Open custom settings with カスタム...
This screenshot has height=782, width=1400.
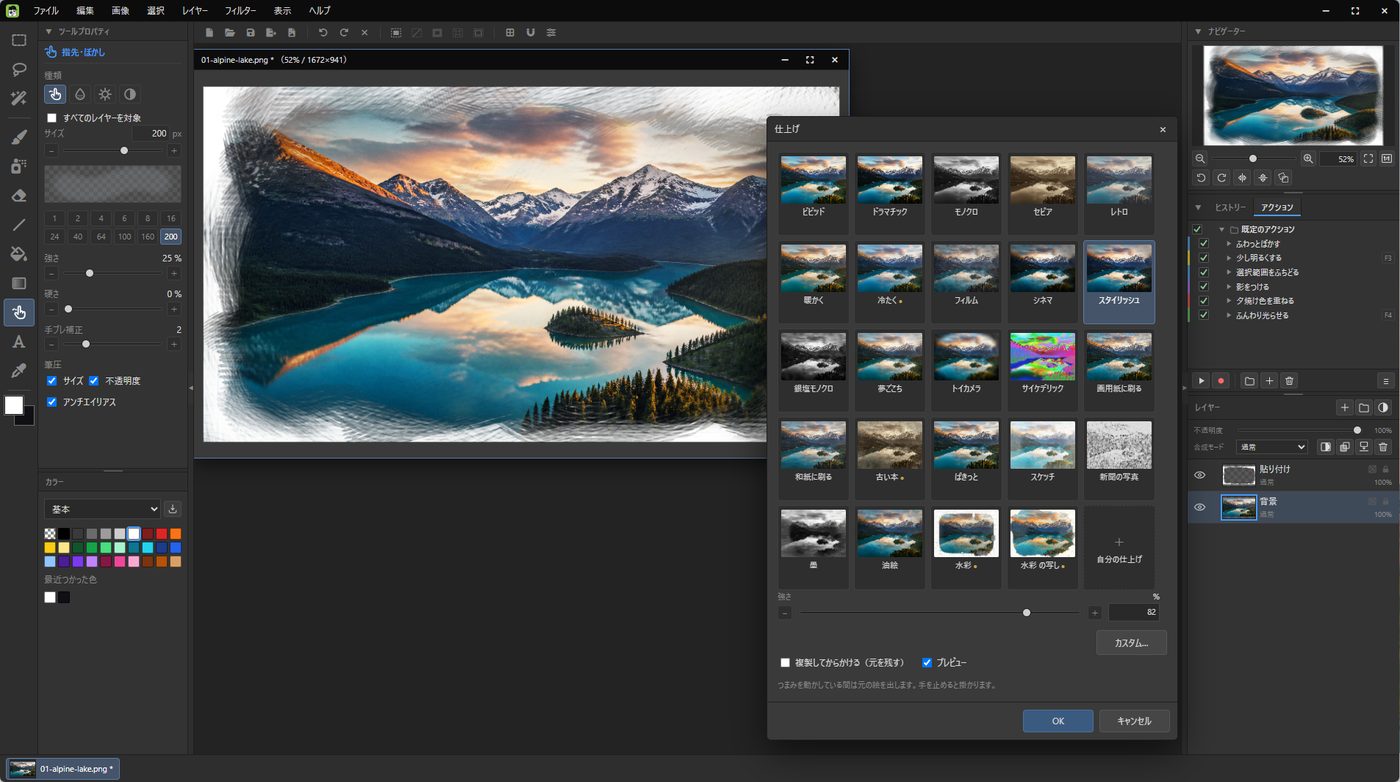(x=1131, y=643)
